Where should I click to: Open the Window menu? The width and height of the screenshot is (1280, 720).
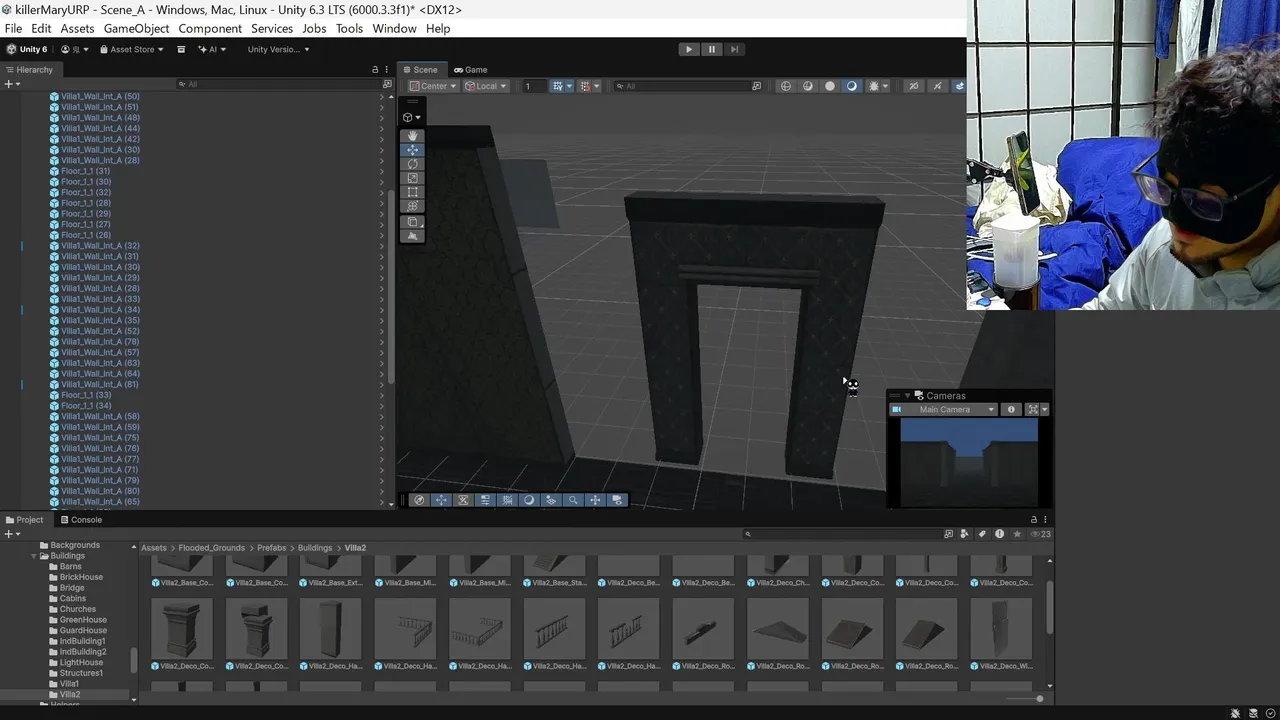(394, 29)
